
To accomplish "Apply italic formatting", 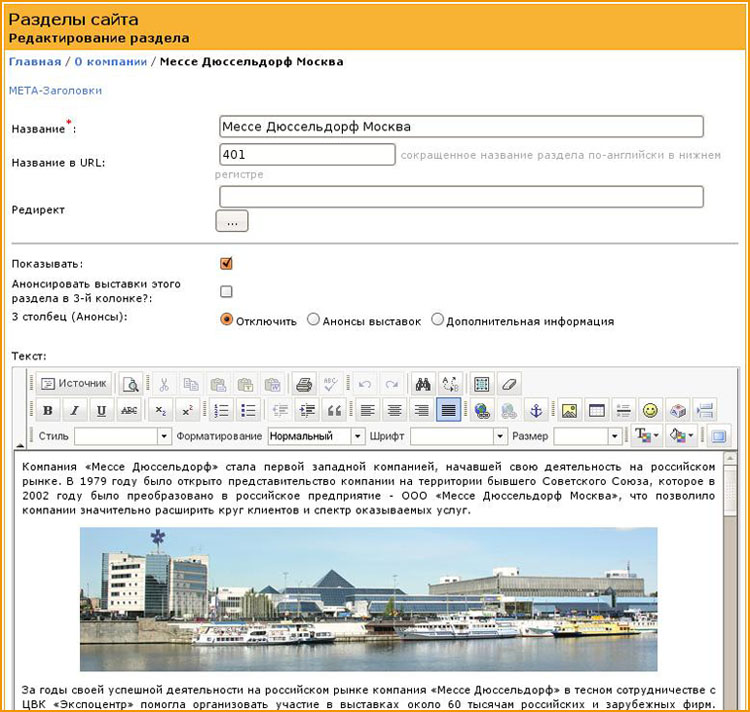I will coord(74,410).
